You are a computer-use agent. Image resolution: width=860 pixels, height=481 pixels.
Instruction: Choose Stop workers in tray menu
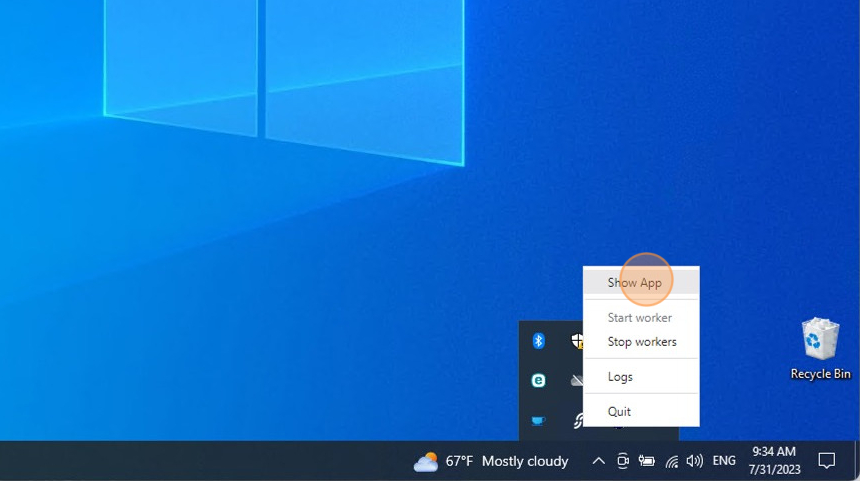pos(641,342)
